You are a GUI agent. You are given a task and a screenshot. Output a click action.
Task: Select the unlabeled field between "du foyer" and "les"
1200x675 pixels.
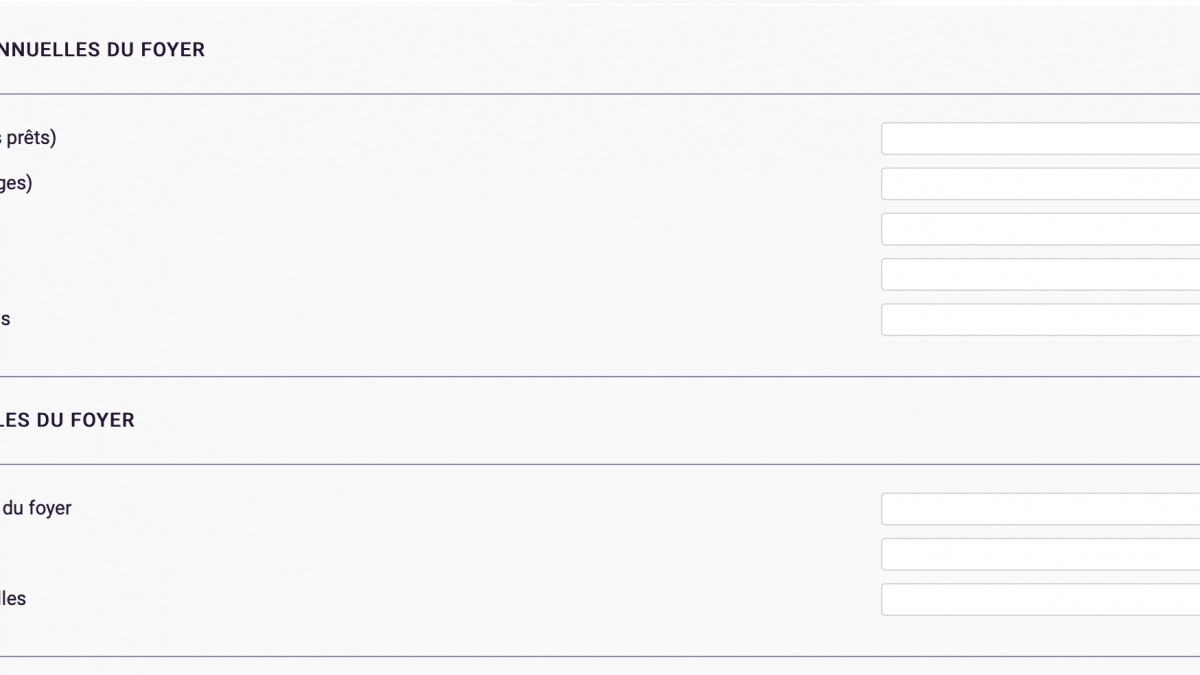point(1040,554)
